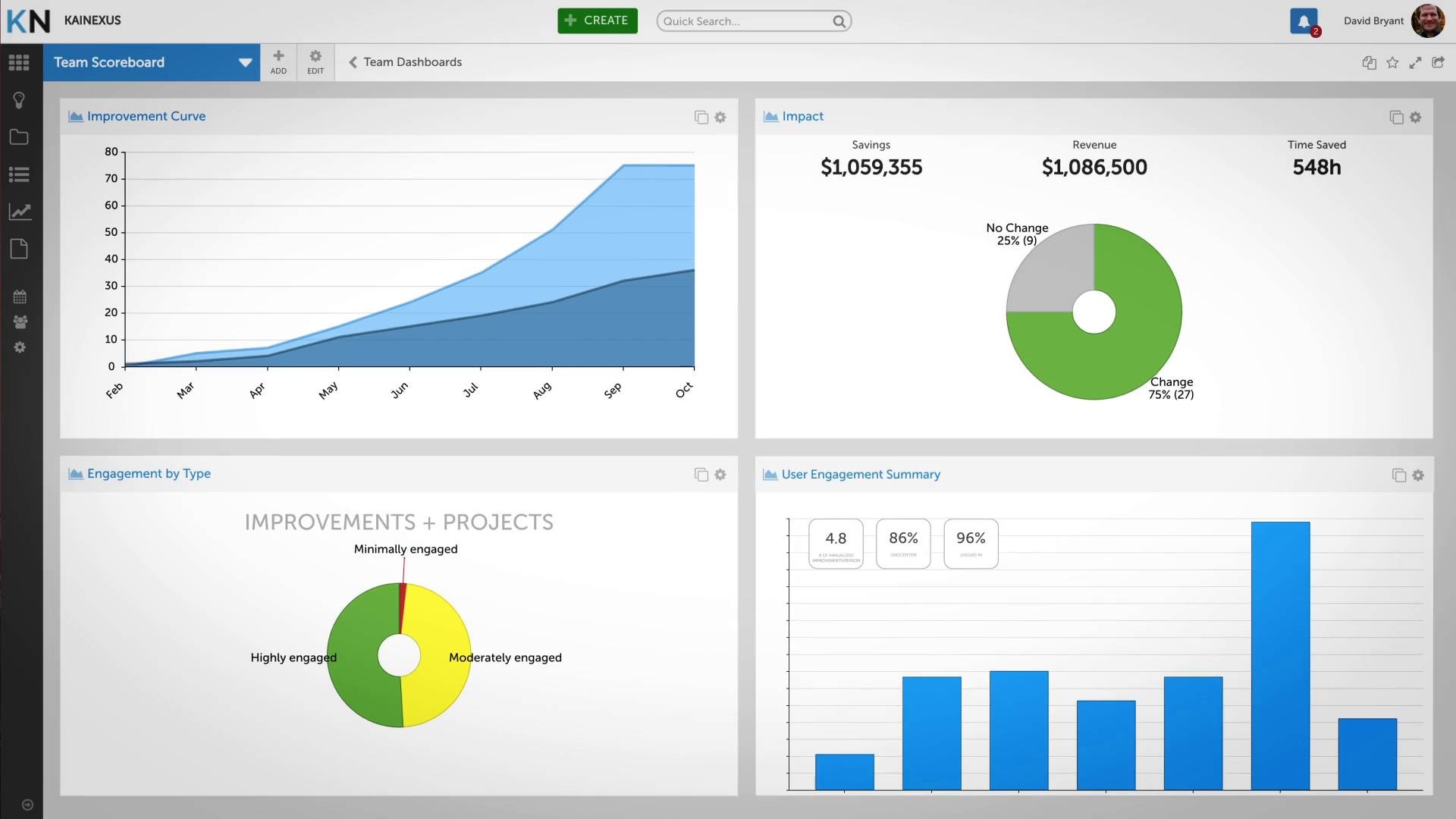The height and width of the screenshot is (819, 1456).
Task: Expand the Team Scoreboard dropdown
Action: click(244, 62)
